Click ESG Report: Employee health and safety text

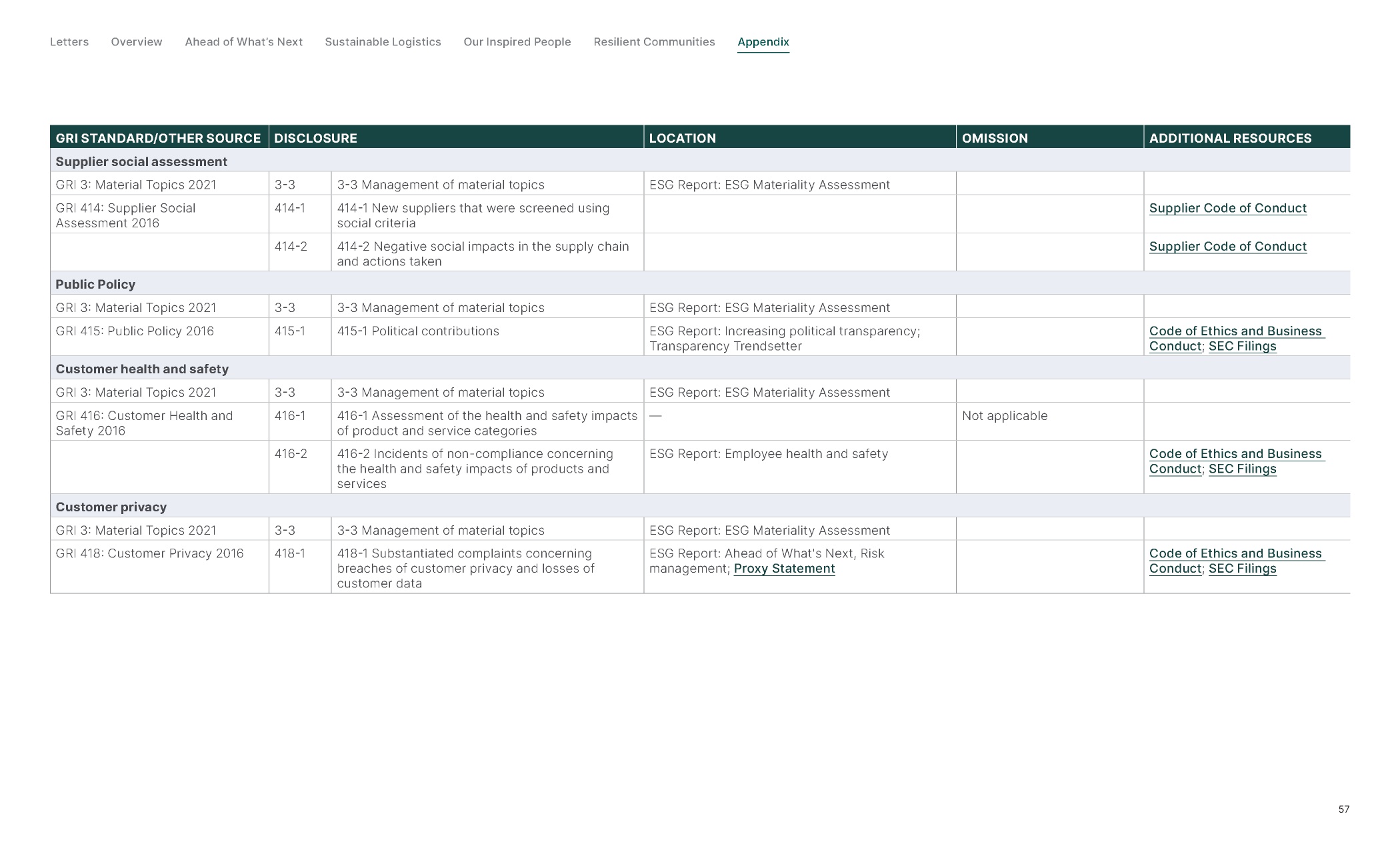[x=769, y=454]
